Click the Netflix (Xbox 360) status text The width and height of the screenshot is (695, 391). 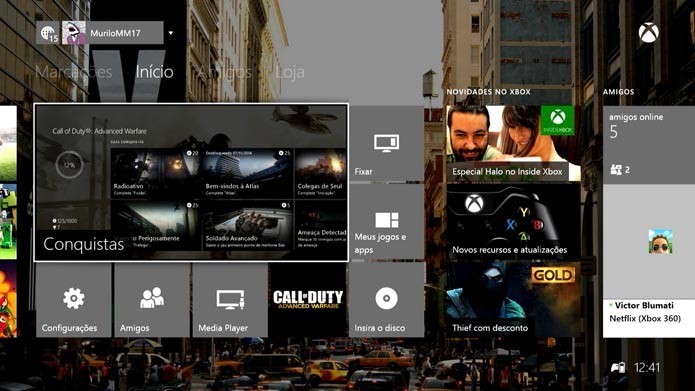[645, 319]
